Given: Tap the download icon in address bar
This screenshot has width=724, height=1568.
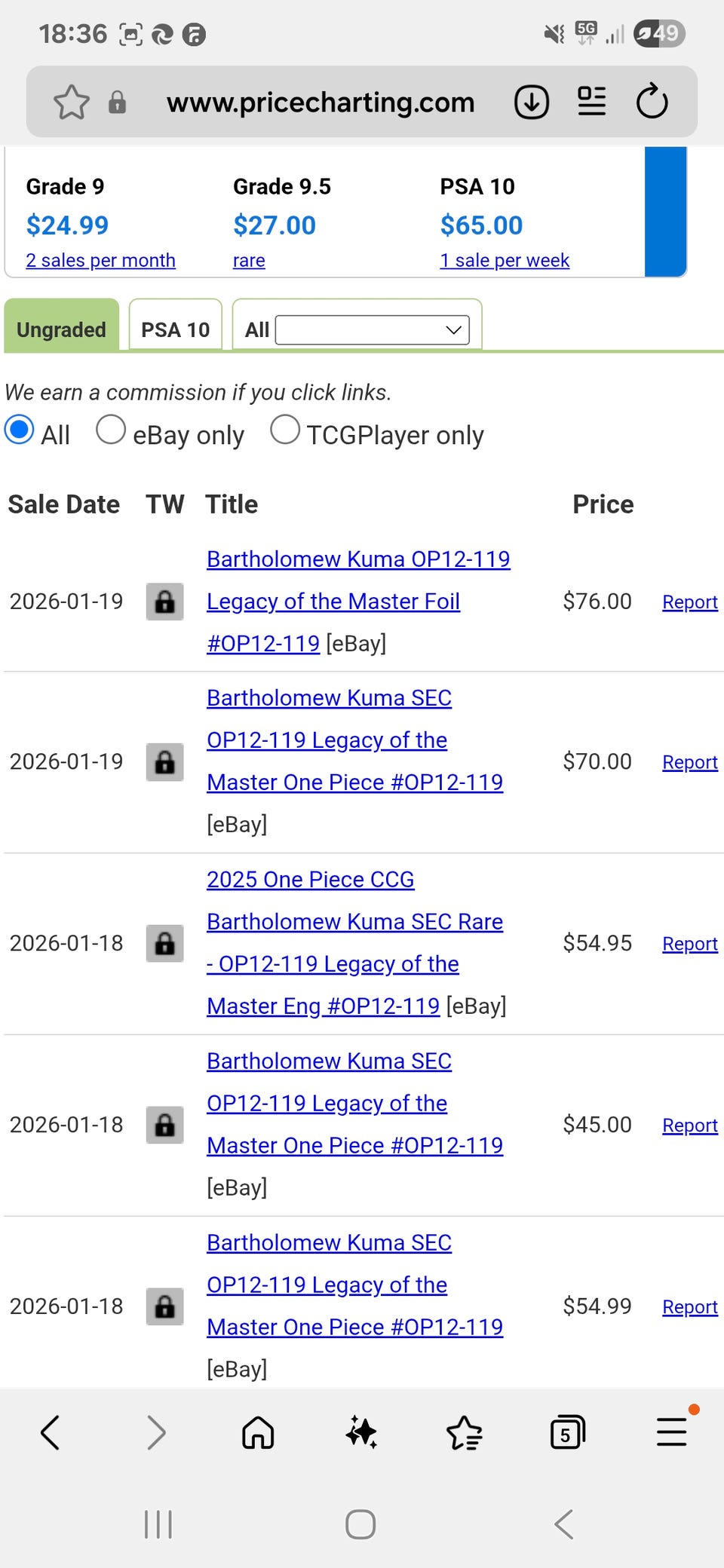Looking at the screenshot, I should [x=532, y=103].
